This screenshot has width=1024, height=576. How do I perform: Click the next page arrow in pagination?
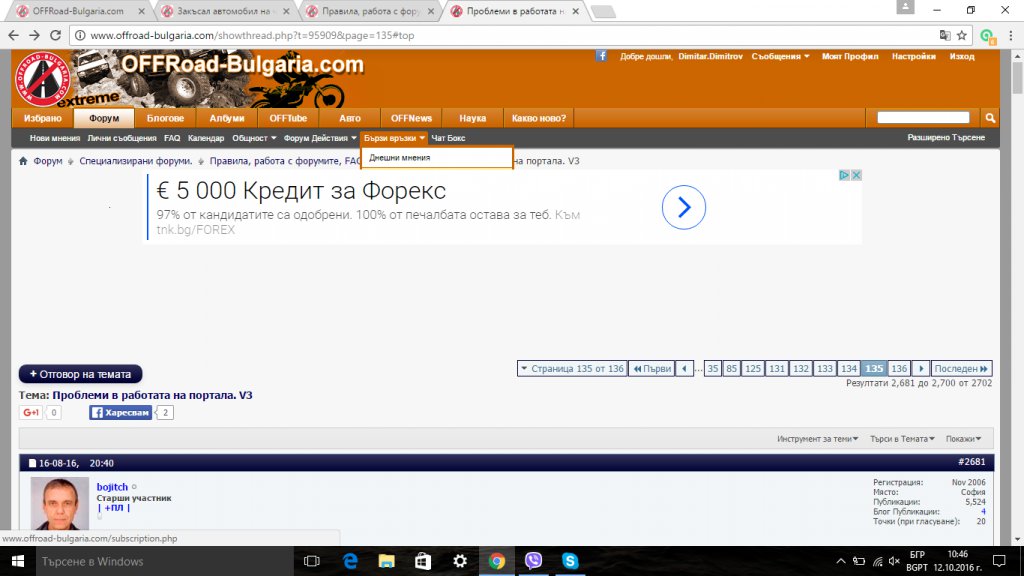pos(921,368)
